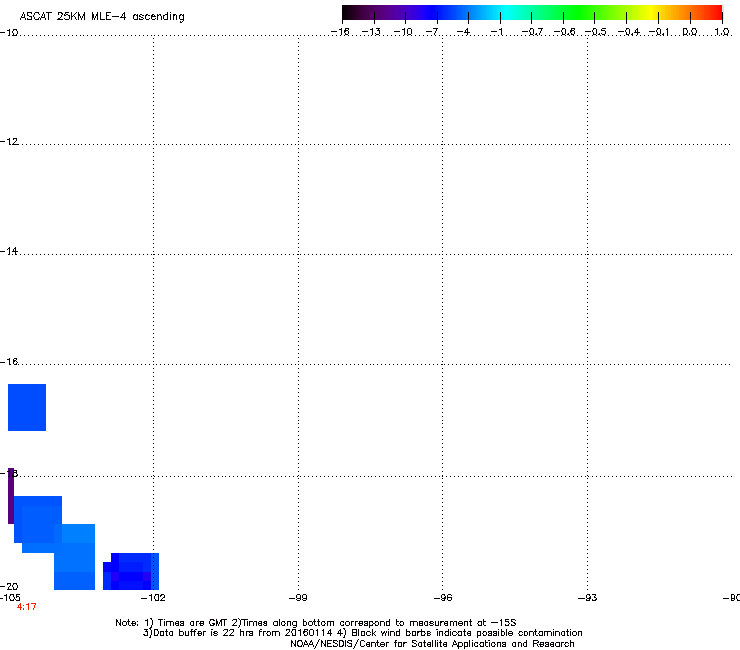Click the NOAA/NESDIS Center for Satellite Applications credit
The image size is (740, 650).
432,644
